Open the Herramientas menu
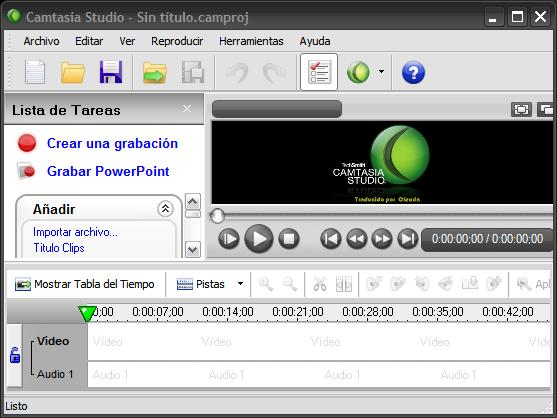The width and height of the screenshot is (557, 418). coord(251,41)
